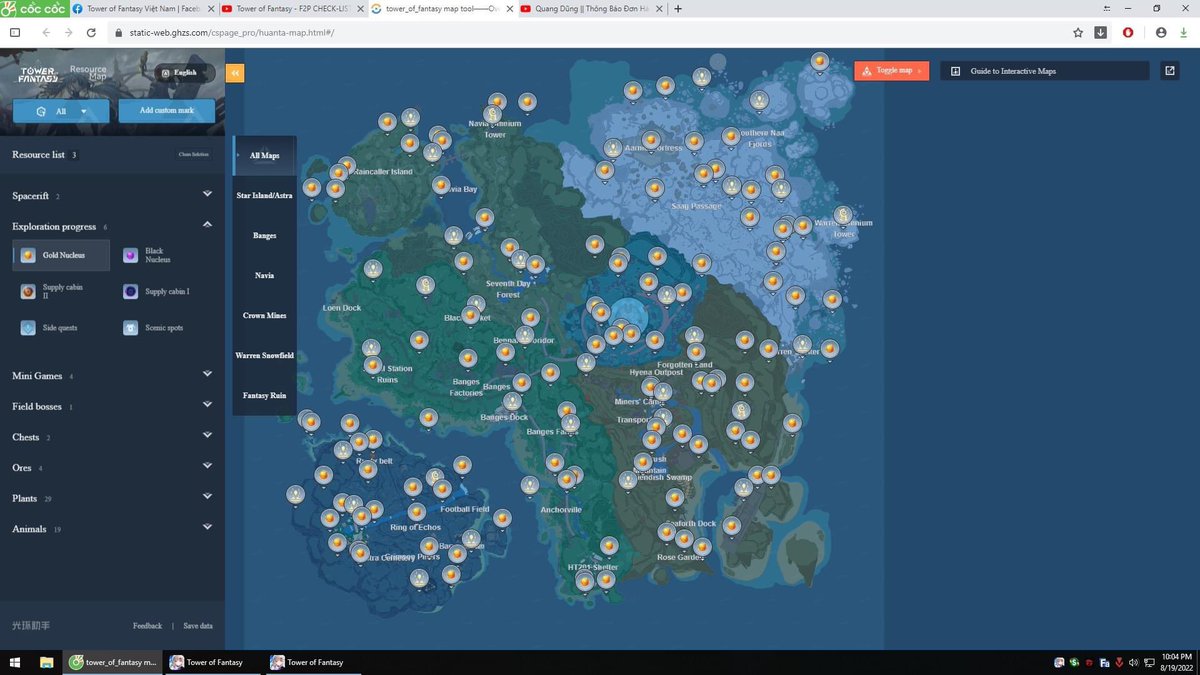This screenshot has width=1200, height=675.
Task: Click the browser back arrow
Action: pos(45,32)
